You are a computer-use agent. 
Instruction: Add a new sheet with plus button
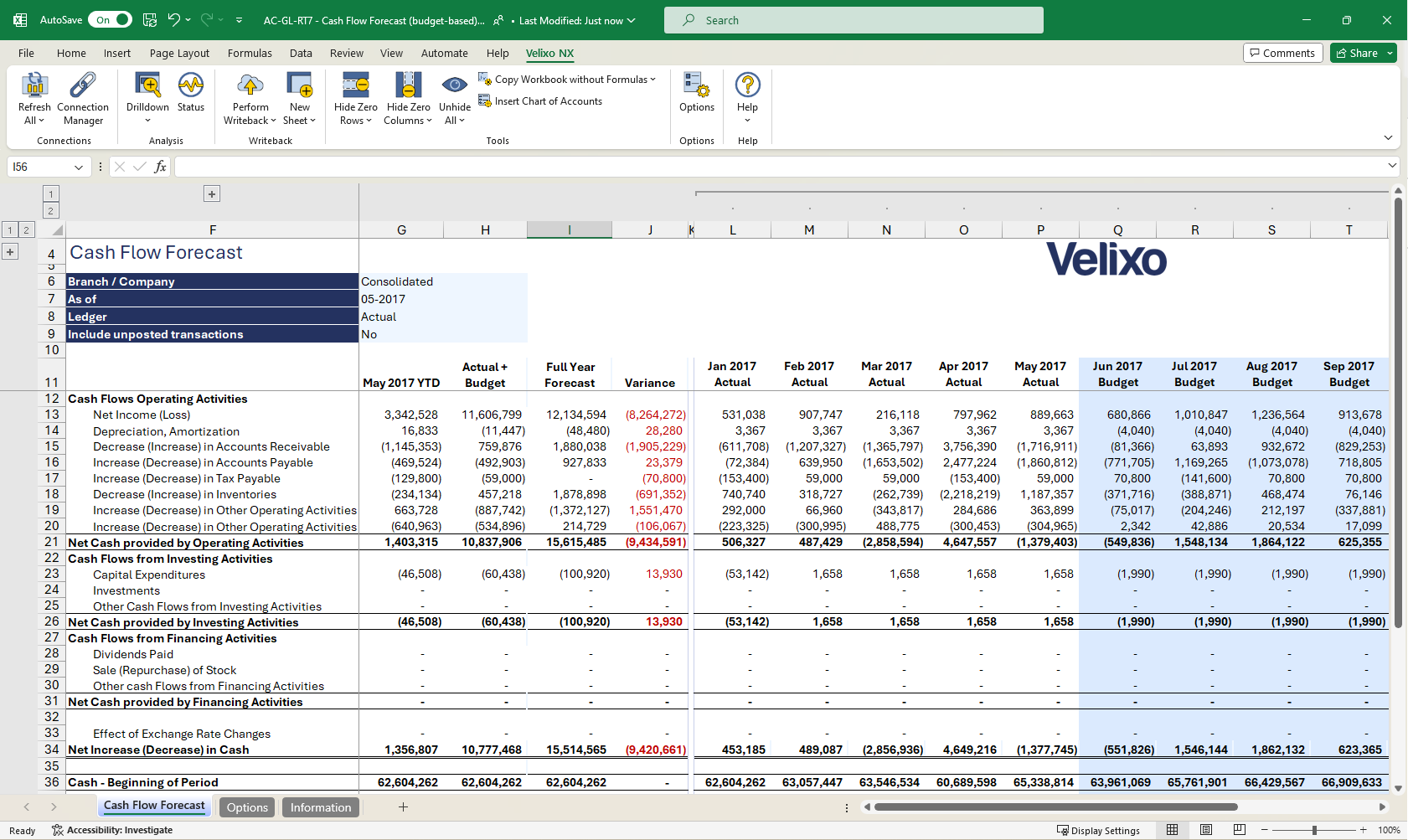pyautogui.click(x=403, y=807)
